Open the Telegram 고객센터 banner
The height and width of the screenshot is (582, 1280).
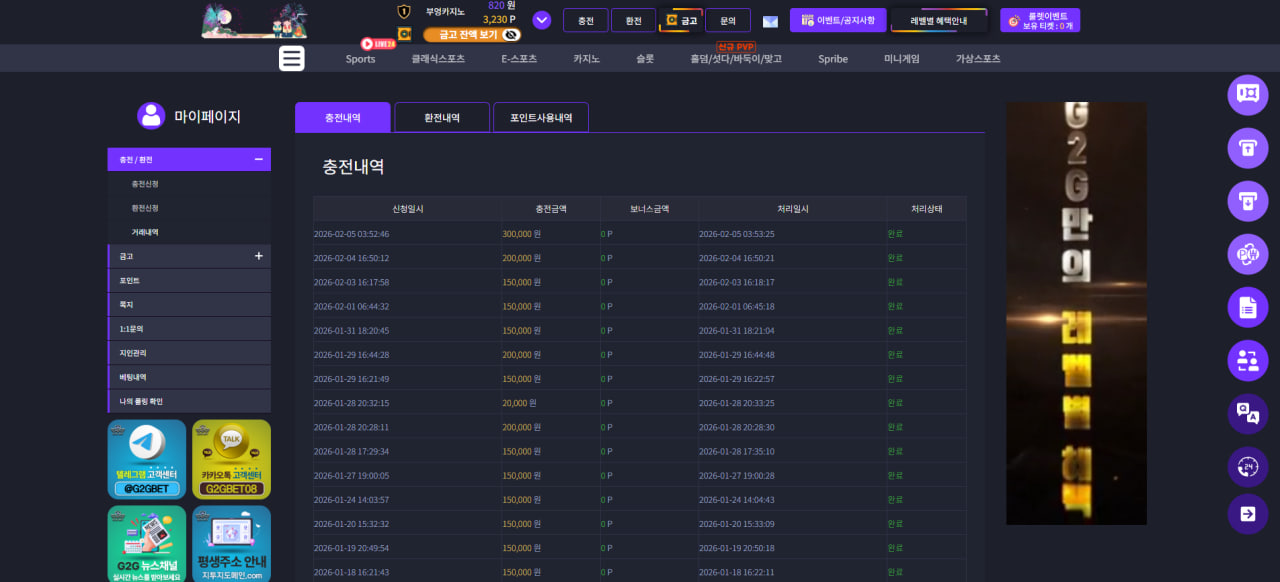click(147, 459)
